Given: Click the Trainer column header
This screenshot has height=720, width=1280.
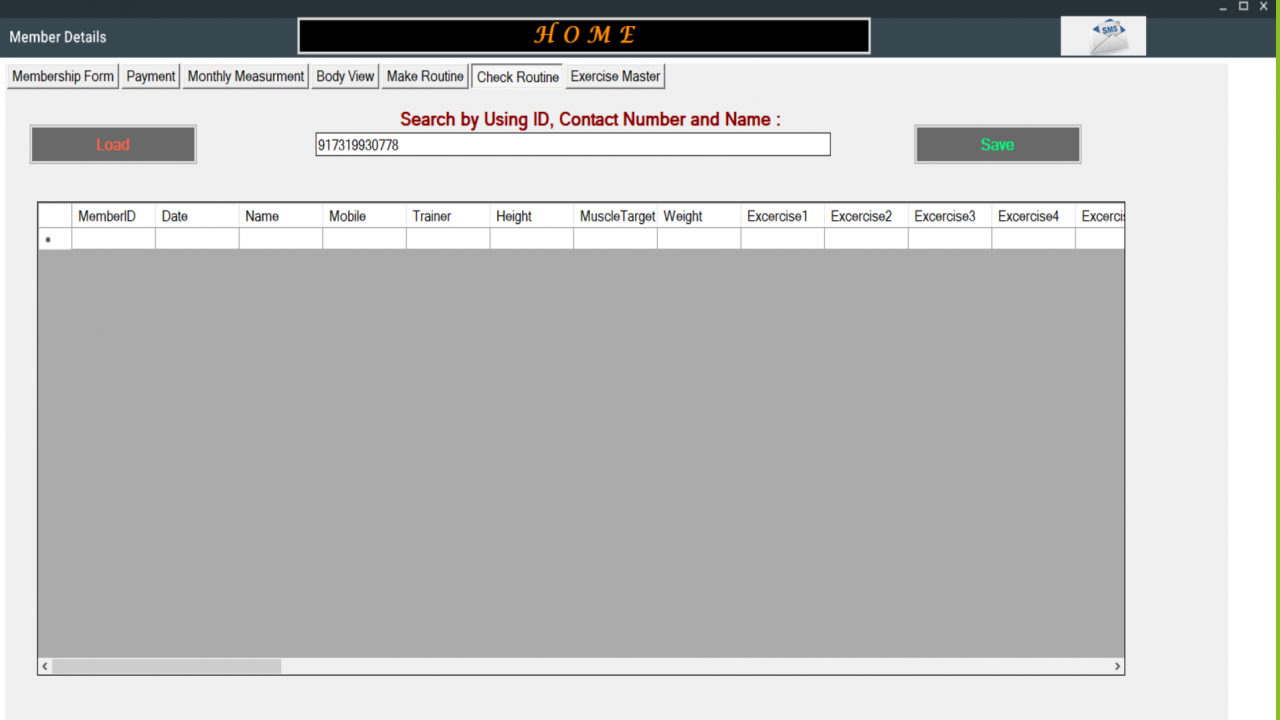Looking at the screenshot, I should click(448, 216).
